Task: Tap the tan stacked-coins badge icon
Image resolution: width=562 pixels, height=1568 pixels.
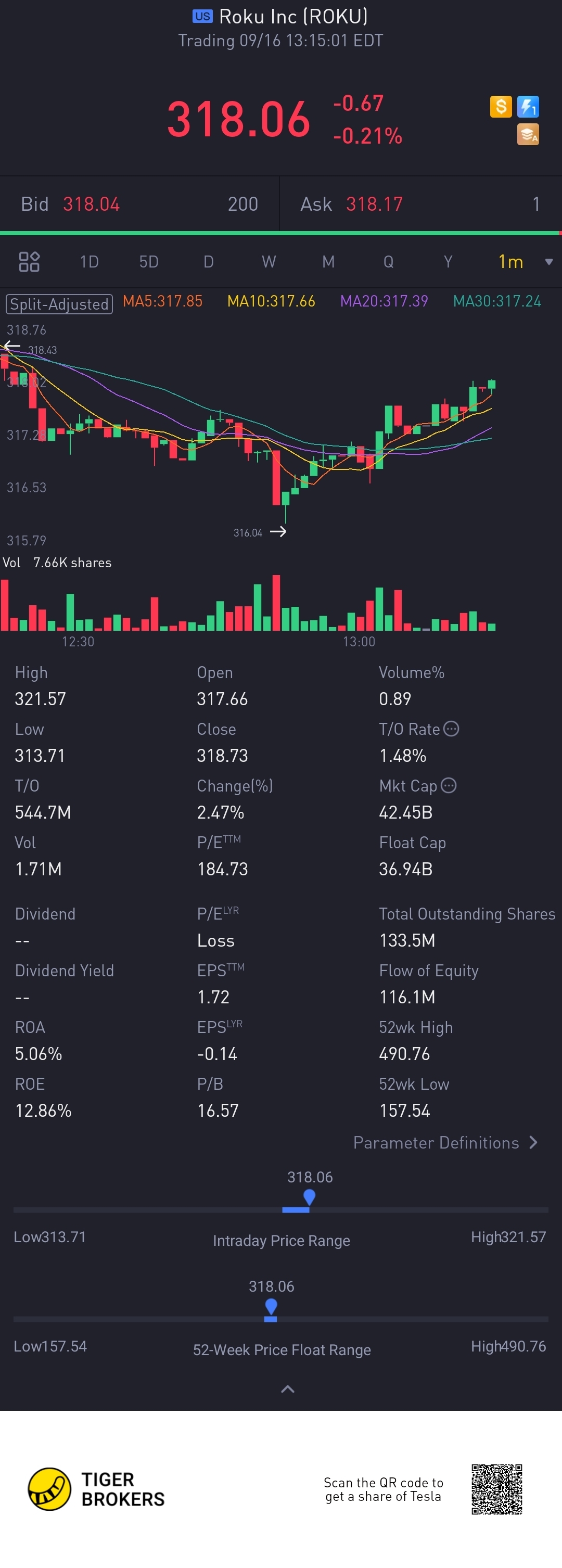Action: coord(528,134)
